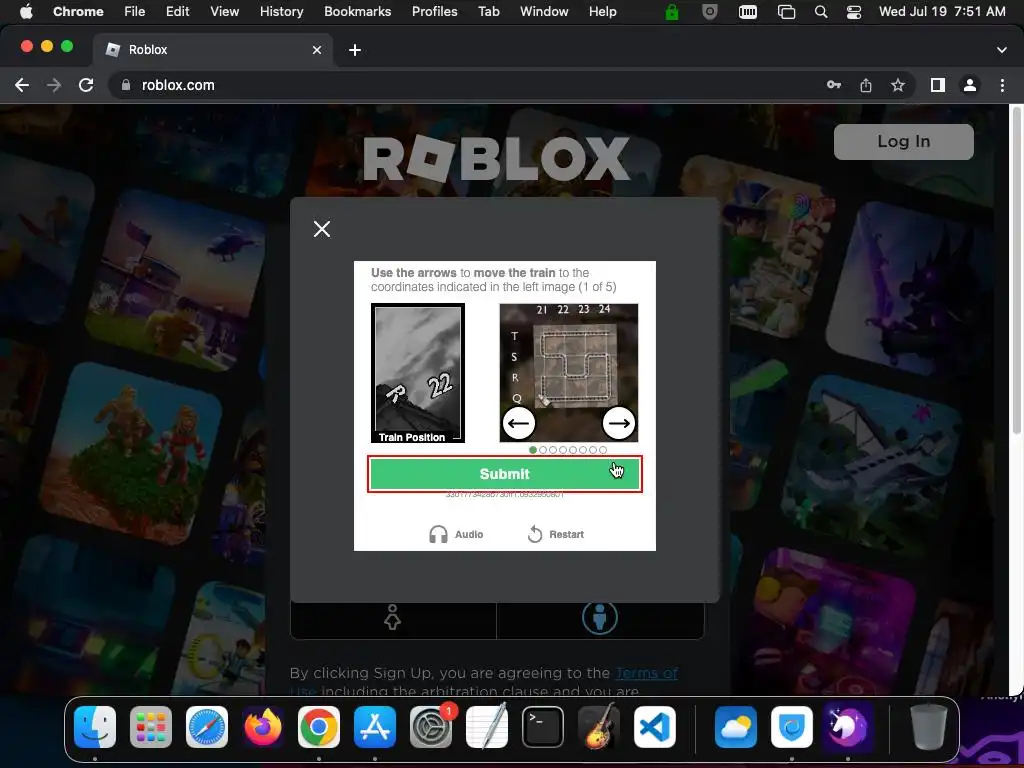Open Control Center in the menu bar

854,12
